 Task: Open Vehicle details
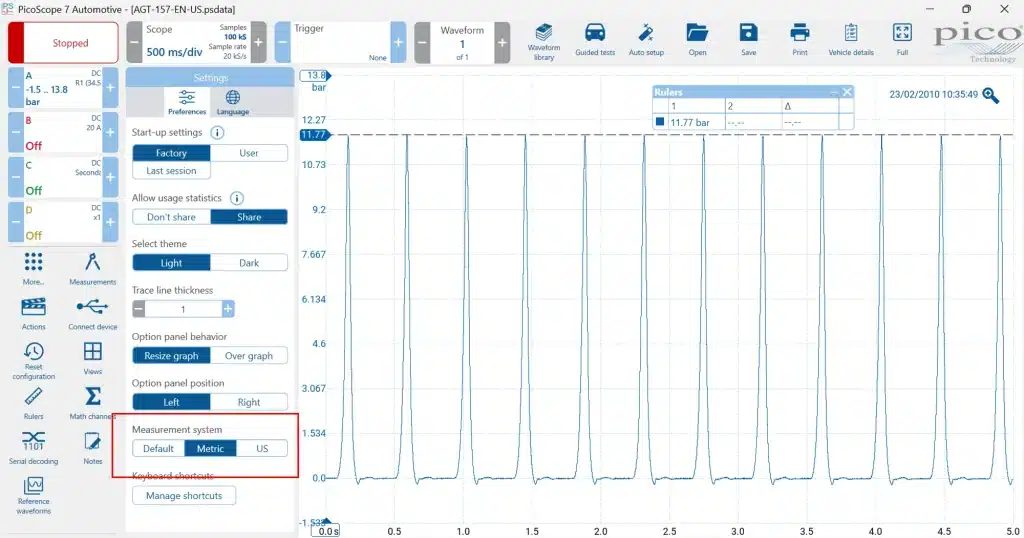click(x=850, y=40)
